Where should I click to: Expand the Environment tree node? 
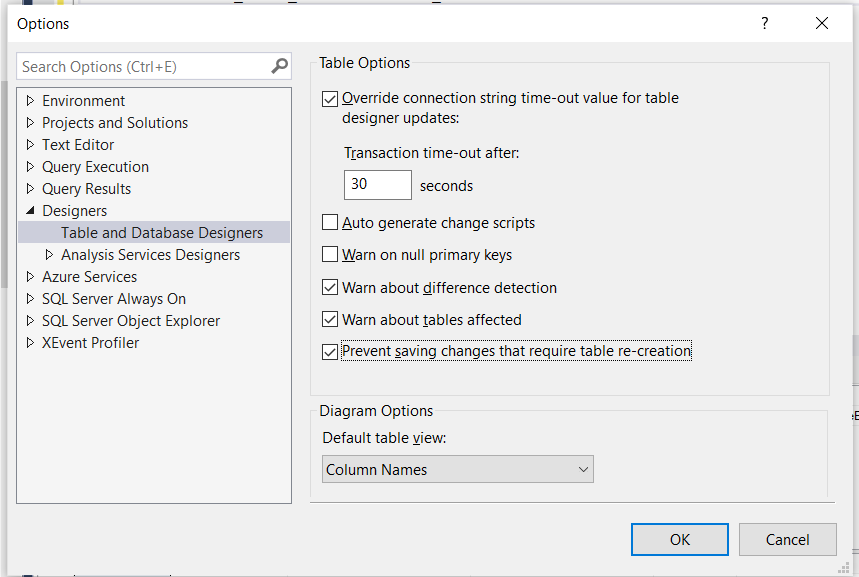click(29, 100)
